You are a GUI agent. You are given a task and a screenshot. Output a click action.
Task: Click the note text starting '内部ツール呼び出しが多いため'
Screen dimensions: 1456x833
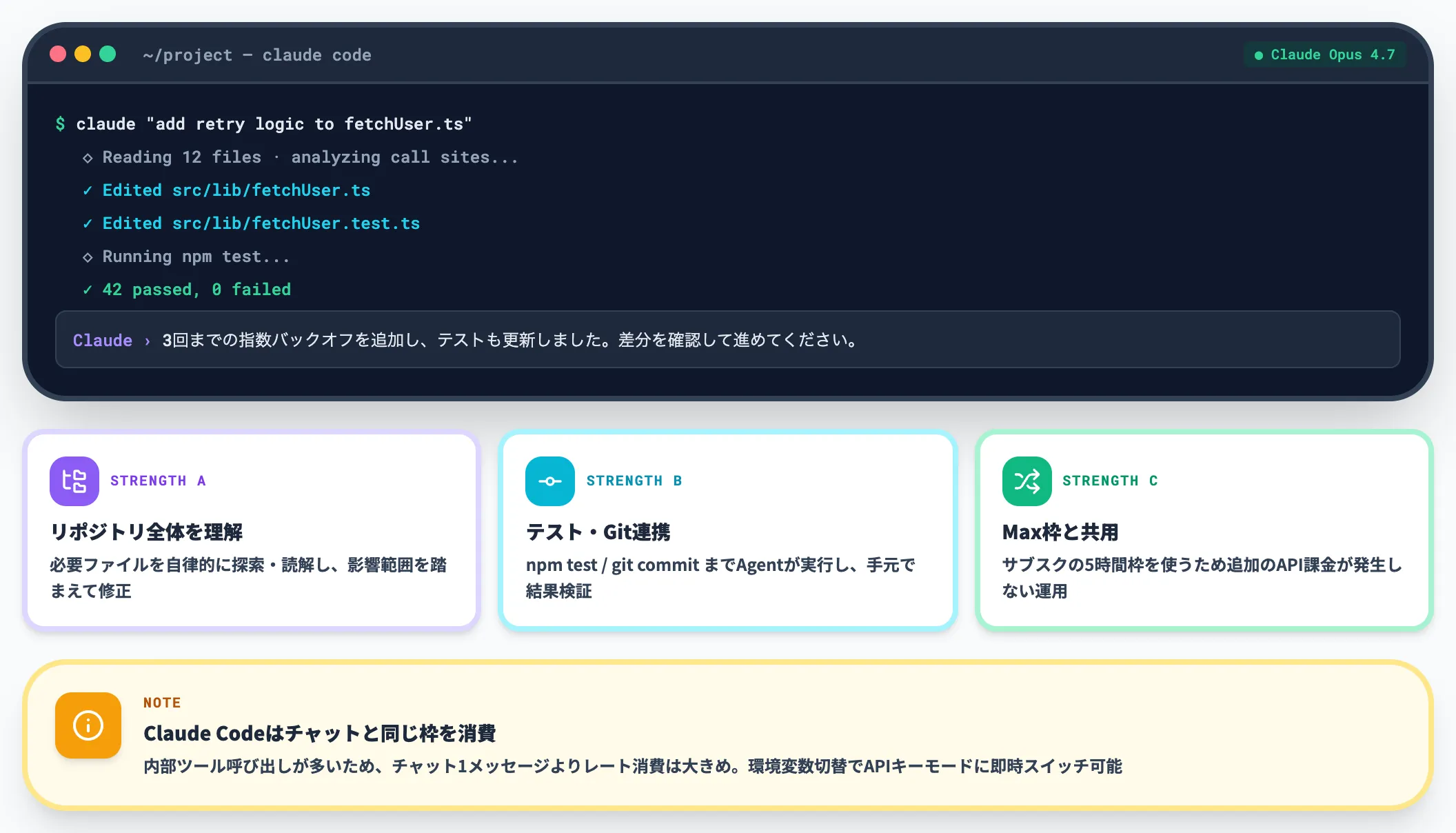pyautogui.click(x=633, y=766)
